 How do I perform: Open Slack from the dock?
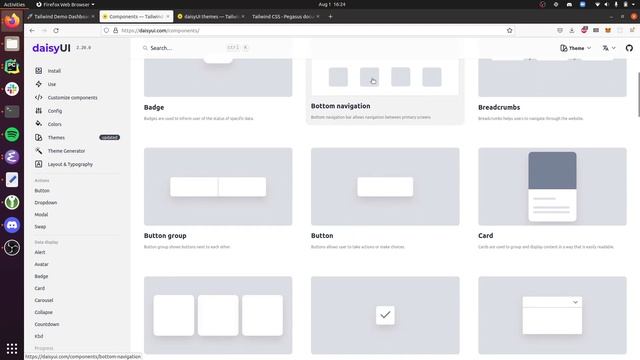tap(12, 89)
